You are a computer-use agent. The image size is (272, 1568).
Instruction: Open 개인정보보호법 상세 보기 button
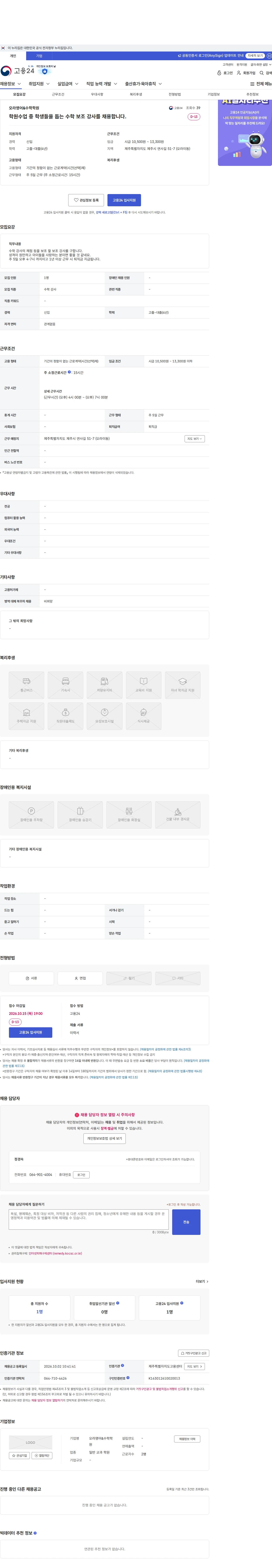104,1138
